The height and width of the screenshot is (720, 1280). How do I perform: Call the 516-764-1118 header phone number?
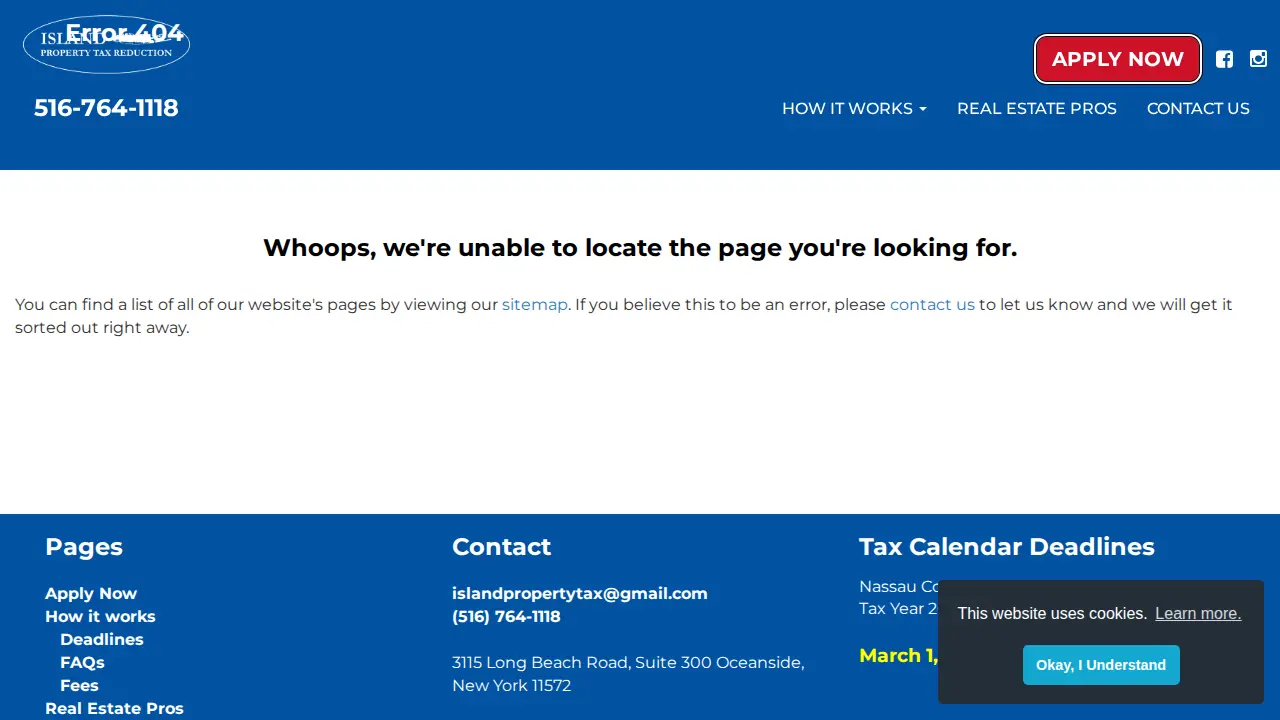pos(106,108)
